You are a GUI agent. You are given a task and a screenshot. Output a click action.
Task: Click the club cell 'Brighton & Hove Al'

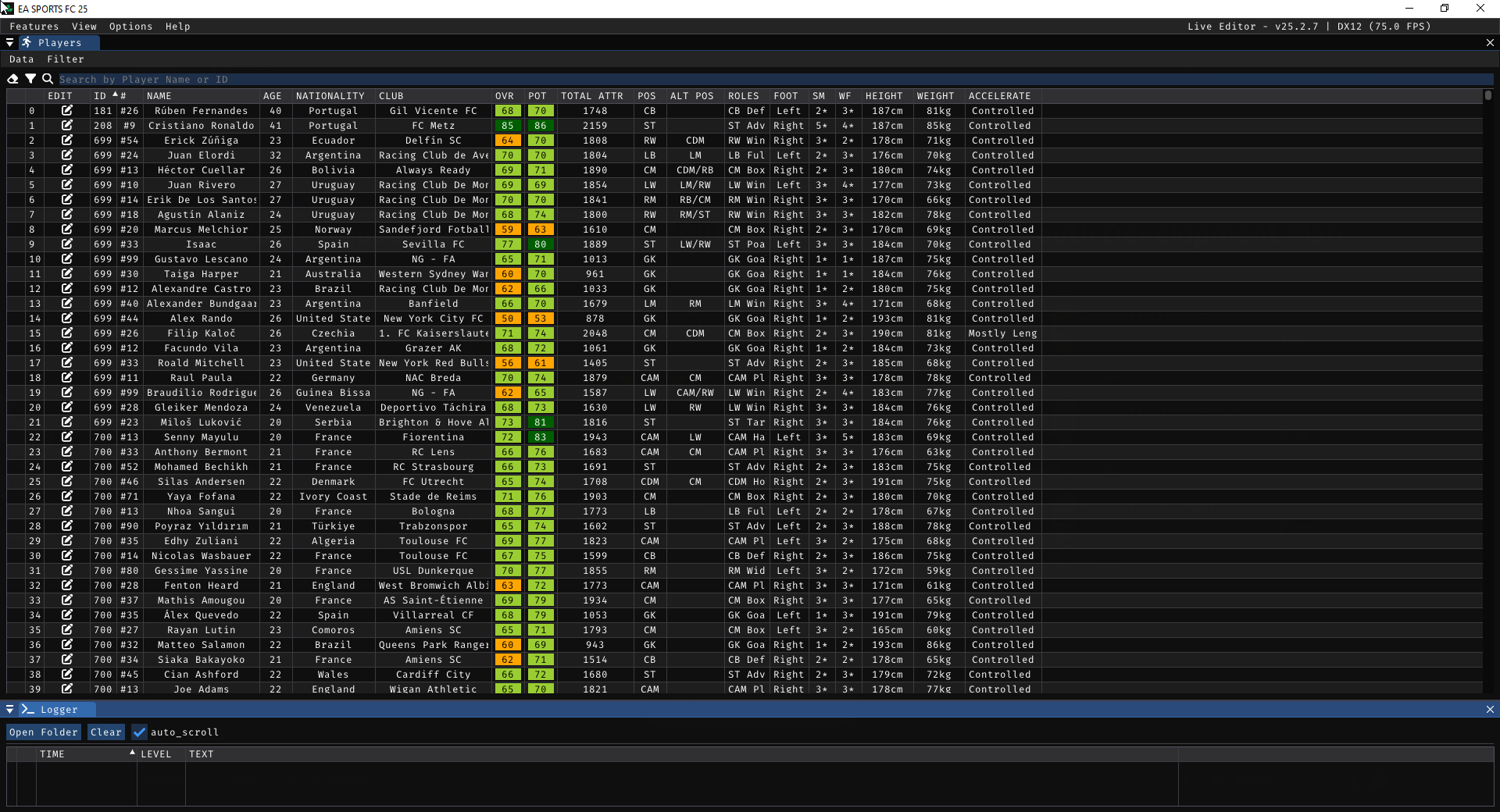click(x=434, y=422)
